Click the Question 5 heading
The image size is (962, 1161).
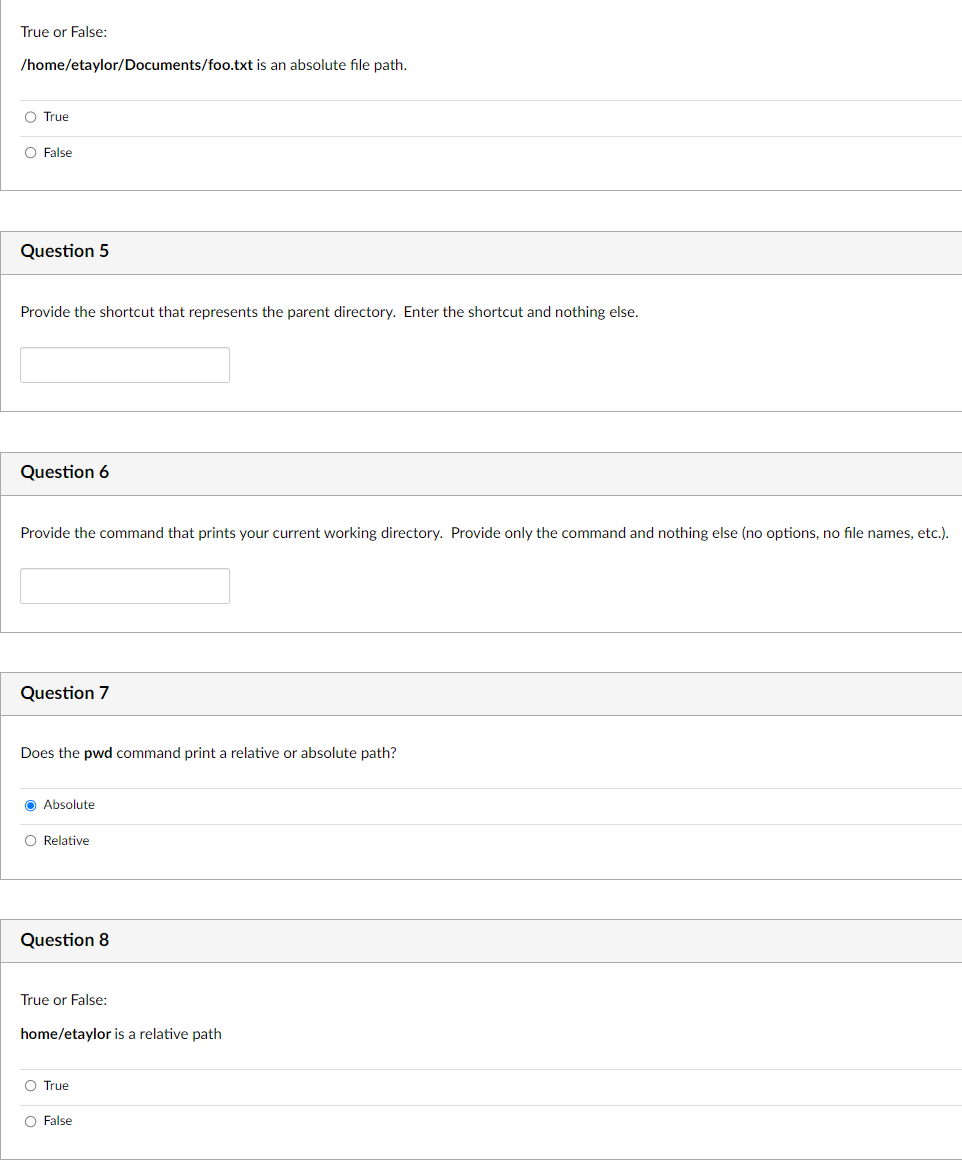[x=65, y=251]
